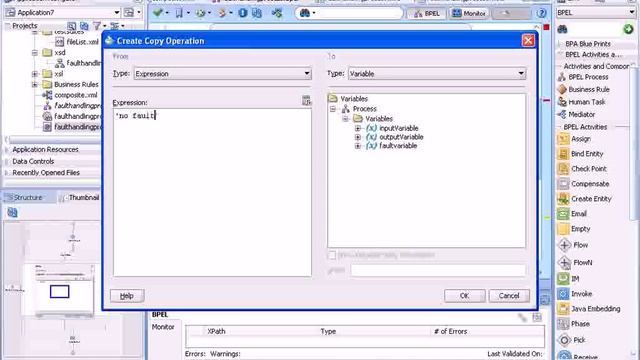The width and height of the screenshot is (640, 360).
Task: Click the refresh icon in Projects toolbar
Action: pos(84,26)
